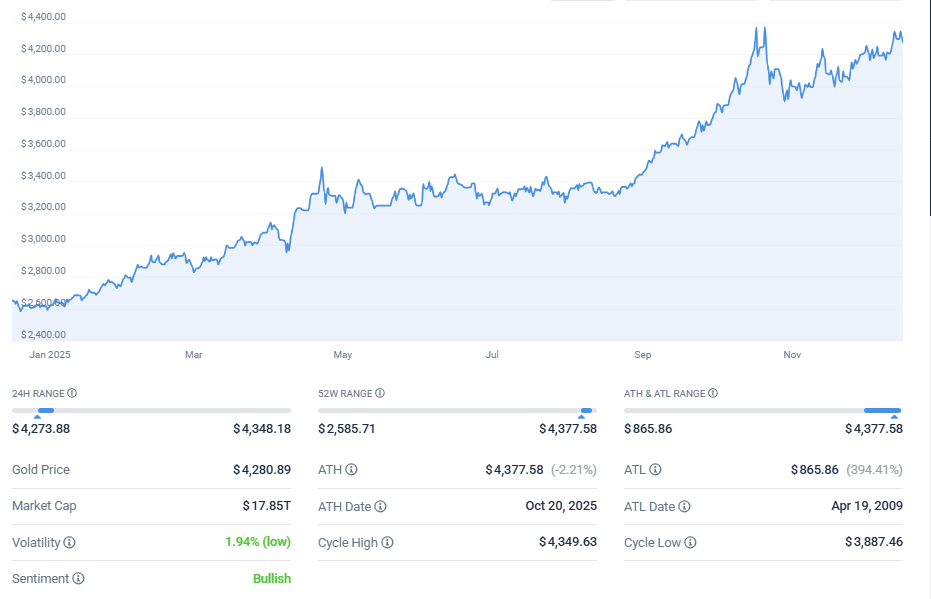The height and width of the screenshot is (599, 931).
Task: Open the ATH & ATL Range info icon
Action: pos(712,394)
